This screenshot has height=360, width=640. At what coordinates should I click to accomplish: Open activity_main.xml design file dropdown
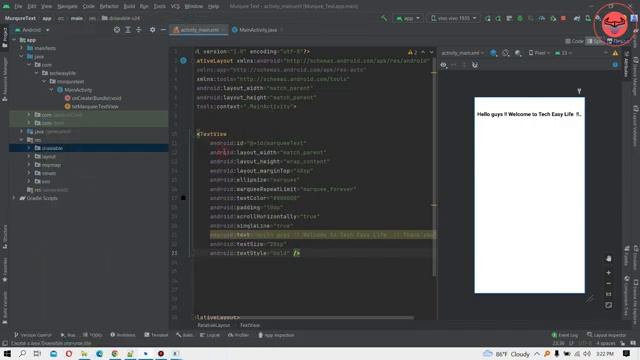[x=462, y=53]
